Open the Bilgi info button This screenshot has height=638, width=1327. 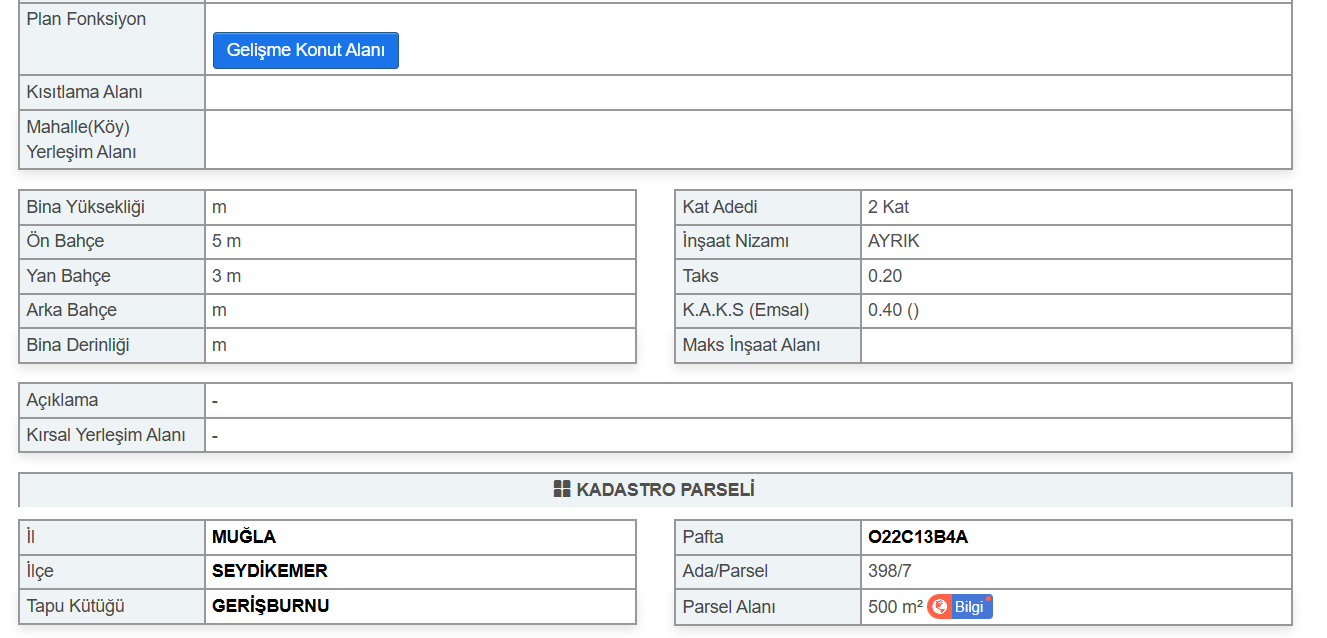point(970,607)
